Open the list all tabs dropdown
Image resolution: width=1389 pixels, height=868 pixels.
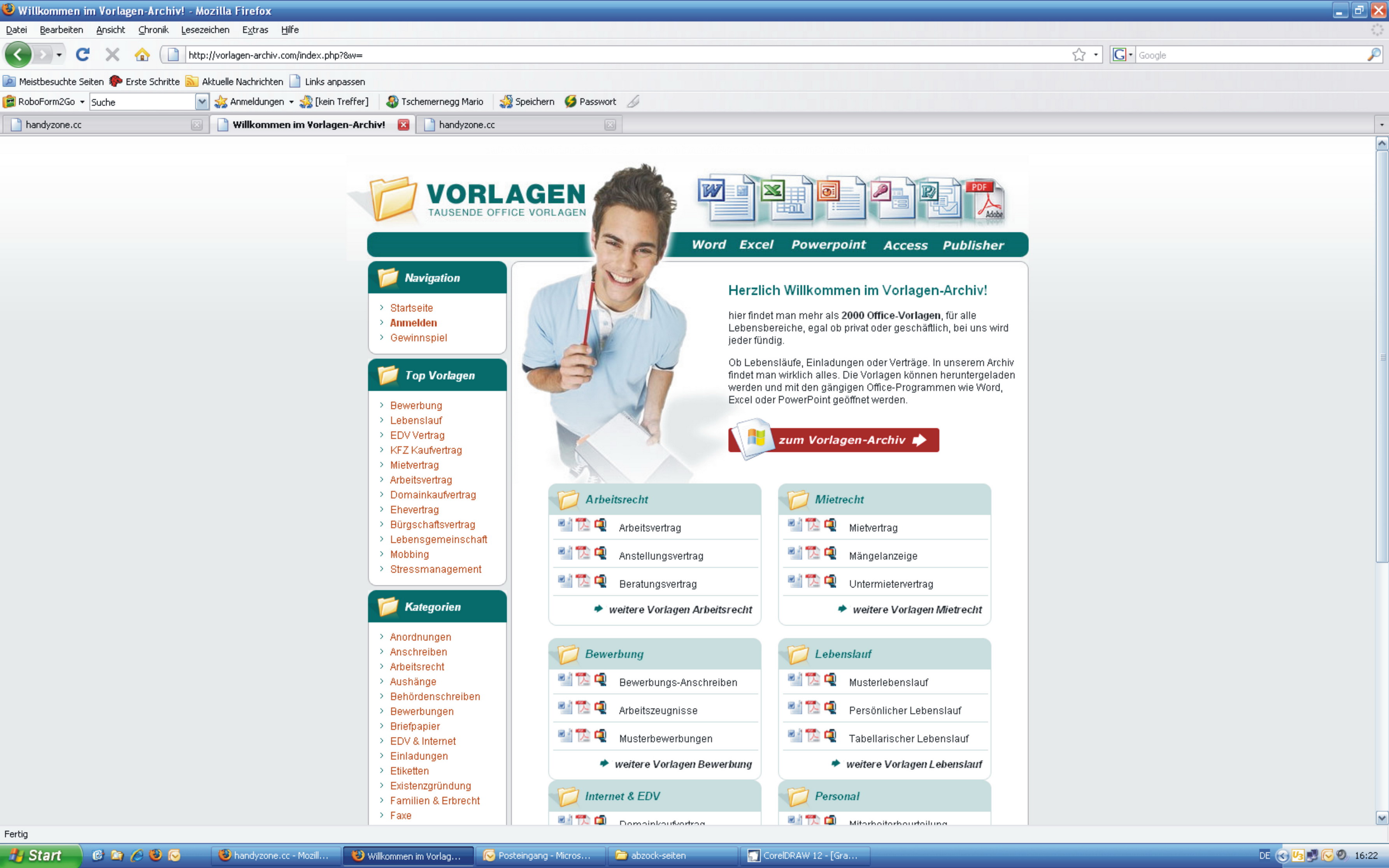[x=1382, y=125]
